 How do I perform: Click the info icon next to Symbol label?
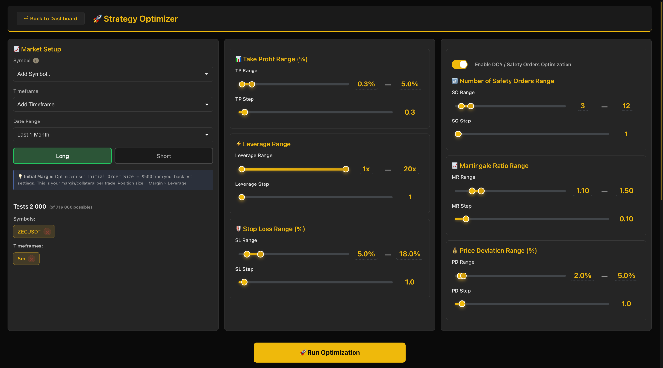click(x=36, y=60)
